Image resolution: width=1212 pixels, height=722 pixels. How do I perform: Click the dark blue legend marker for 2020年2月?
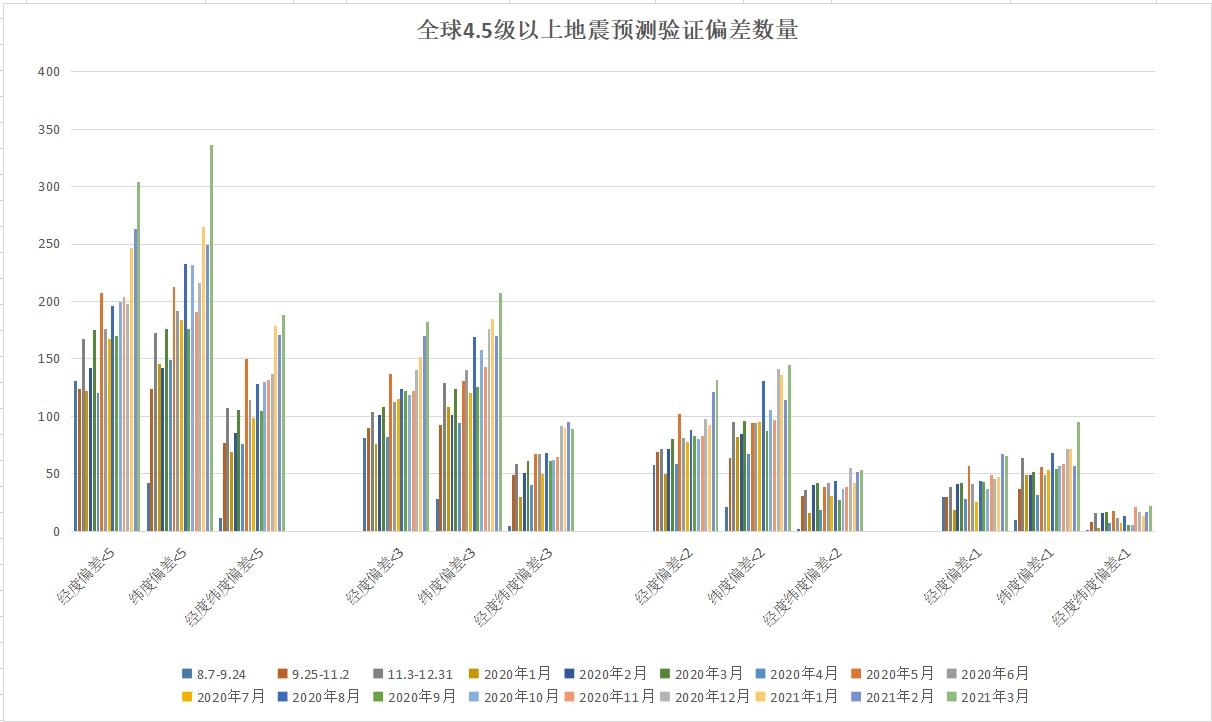pos(568,673)
